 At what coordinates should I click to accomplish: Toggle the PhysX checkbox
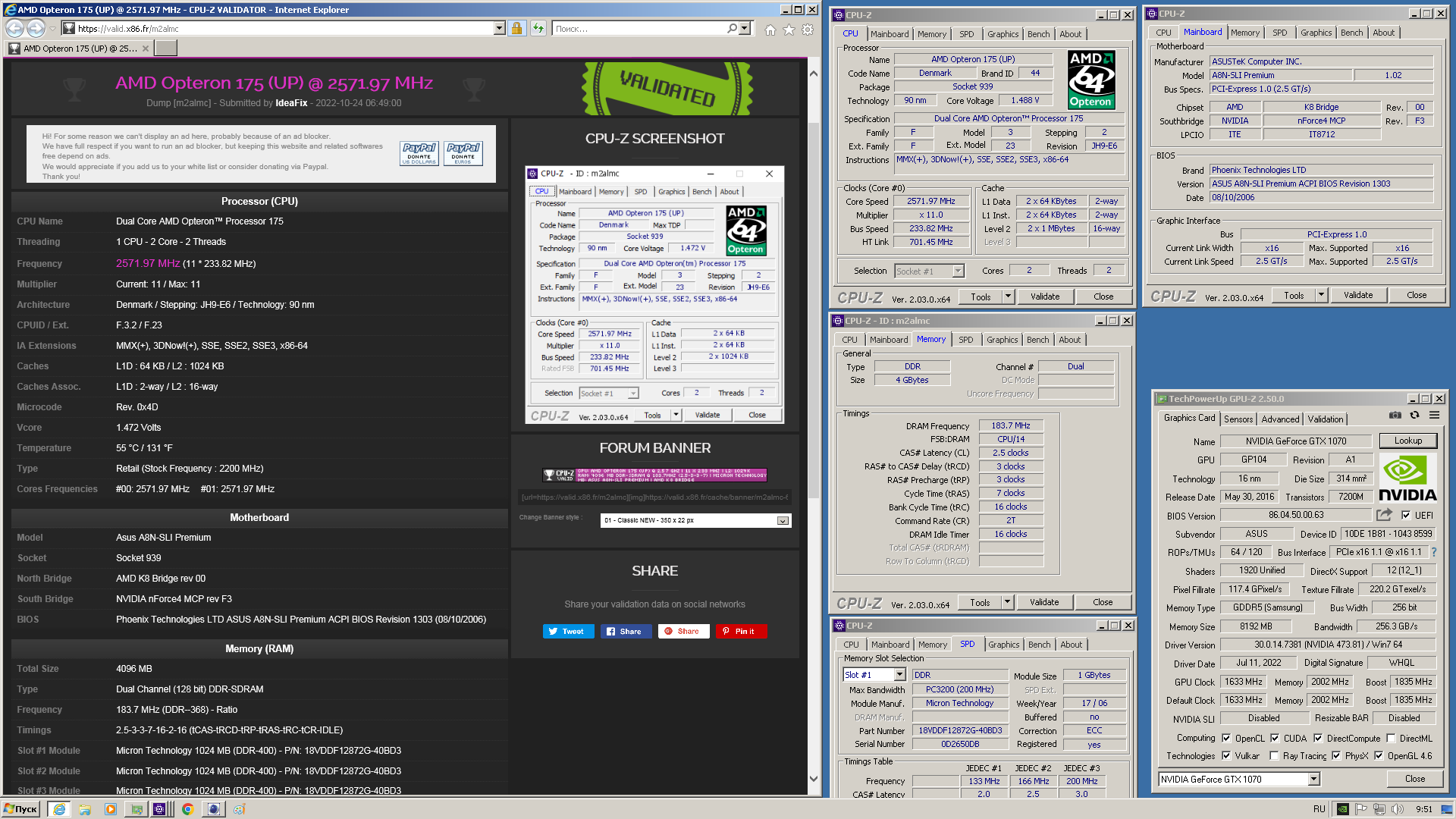pyautogui.click(x=1336, y=756)
